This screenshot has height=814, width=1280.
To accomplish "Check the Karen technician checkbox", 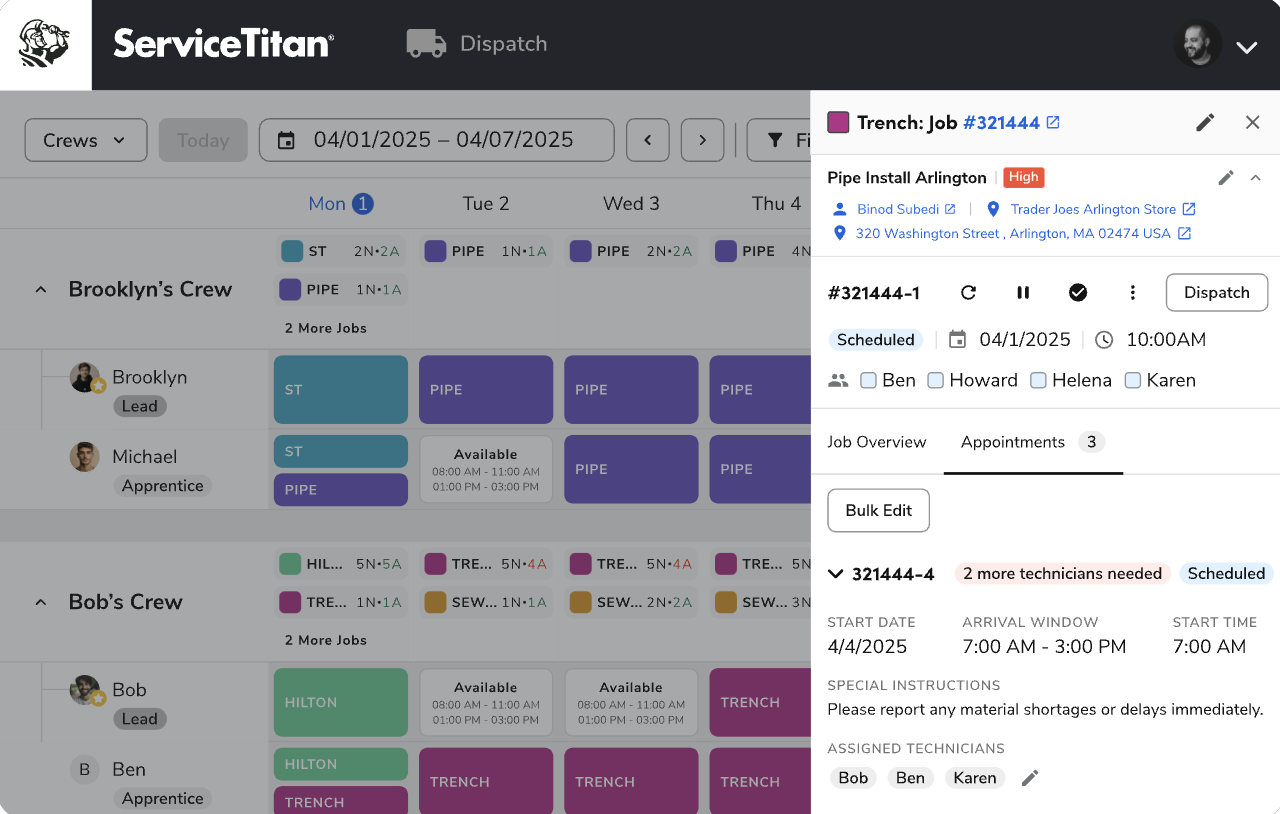I will click(x=1133, y=380).
